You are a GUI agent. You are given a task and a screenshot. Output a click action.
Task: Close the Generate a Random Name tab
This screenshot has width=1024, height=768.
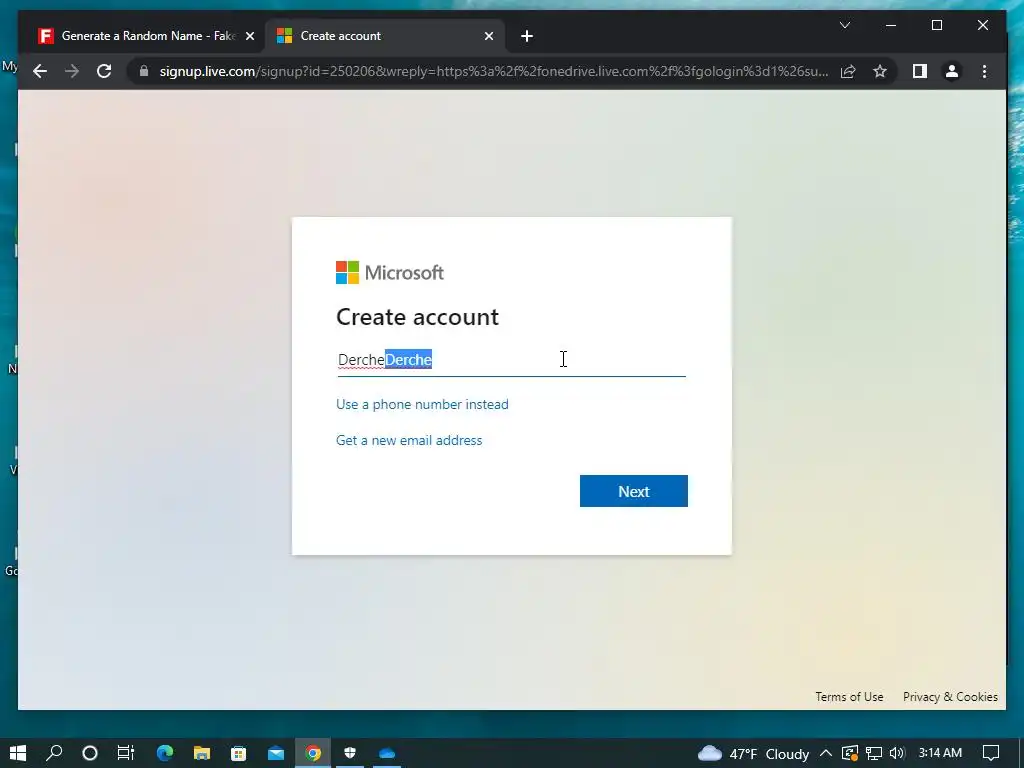point(249,36)
